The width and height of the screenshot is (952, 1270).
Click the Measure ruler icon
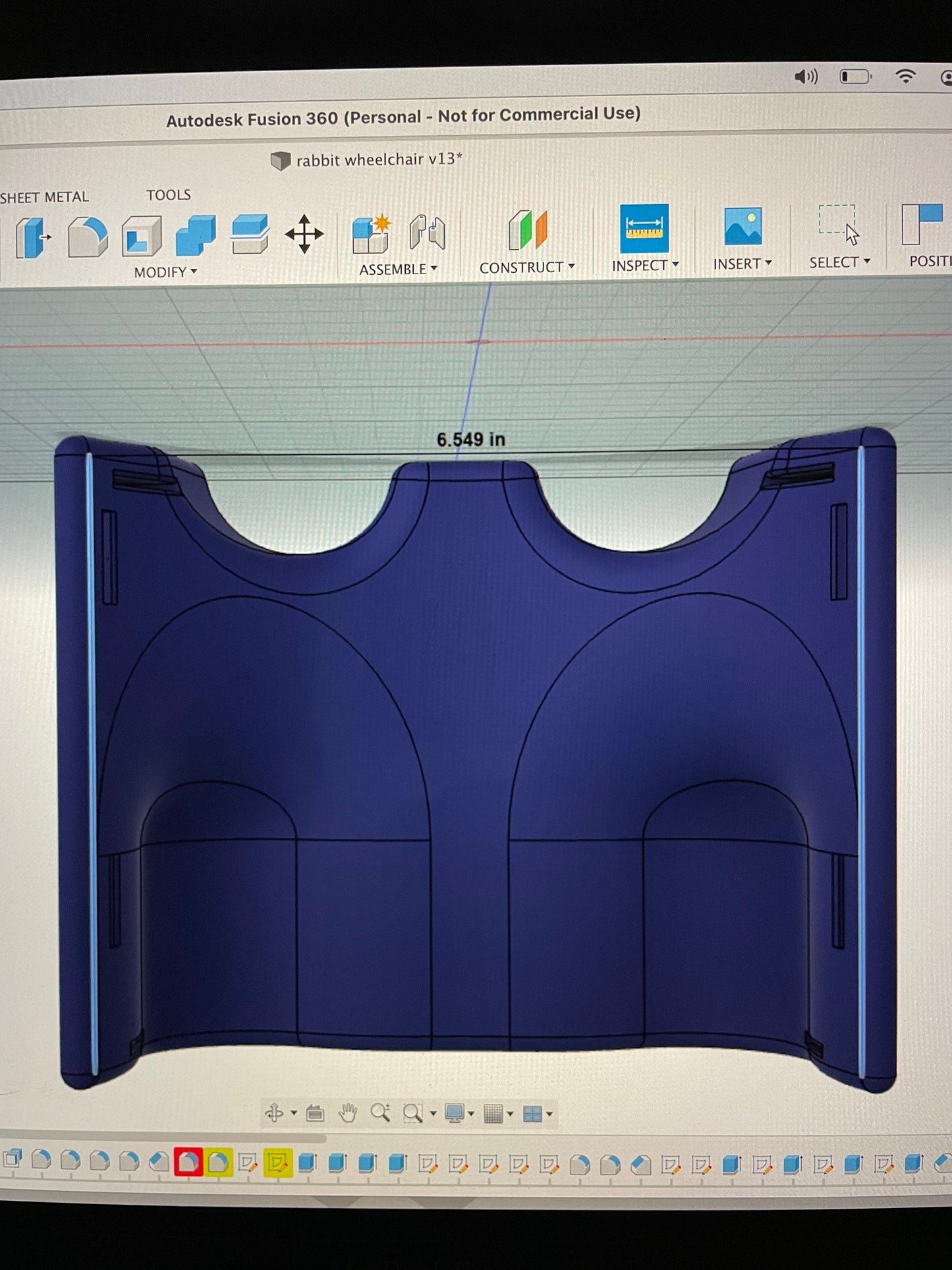(x=644, y=228)
